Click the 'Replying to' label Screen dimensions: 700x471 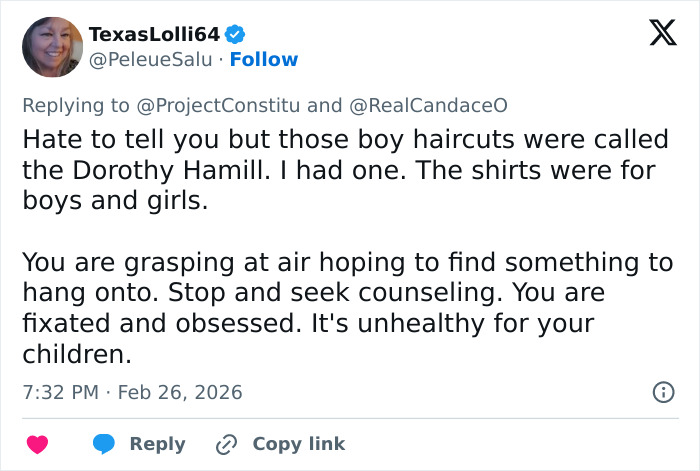tap(75, 105)
